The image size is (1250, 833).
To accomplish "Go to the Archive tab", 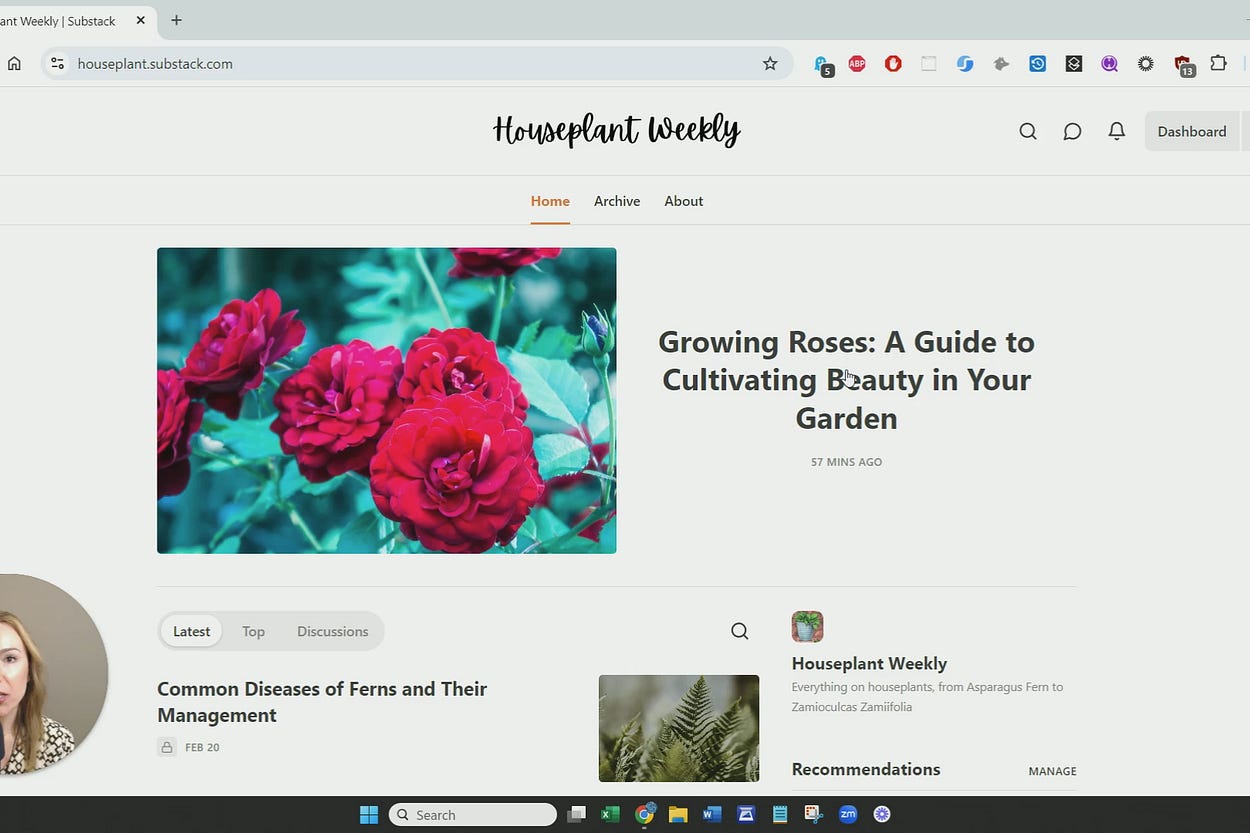I will [616, 201].
